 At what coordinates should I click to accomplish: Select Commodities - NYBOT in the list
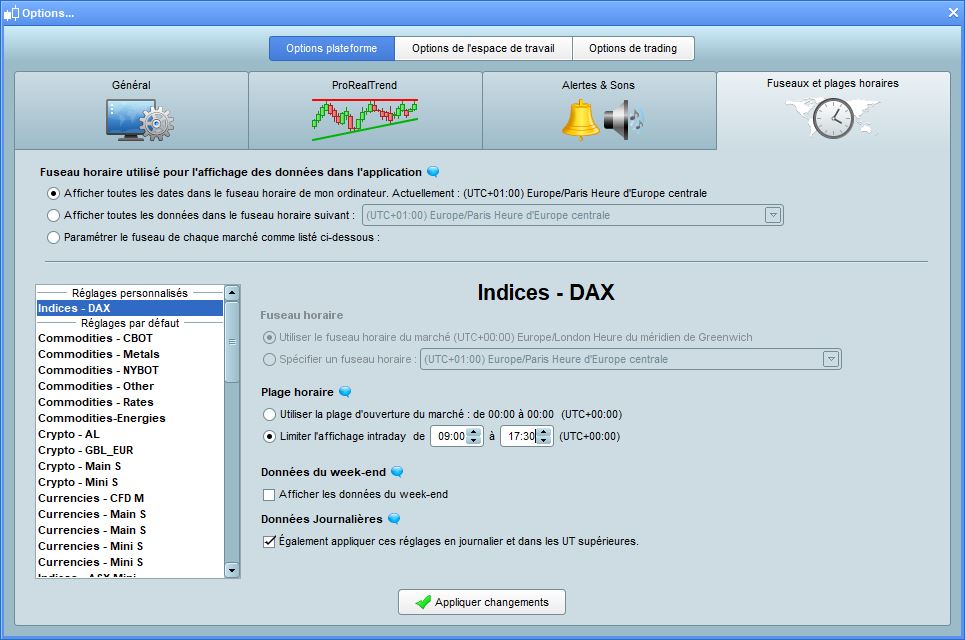point(129,370)
